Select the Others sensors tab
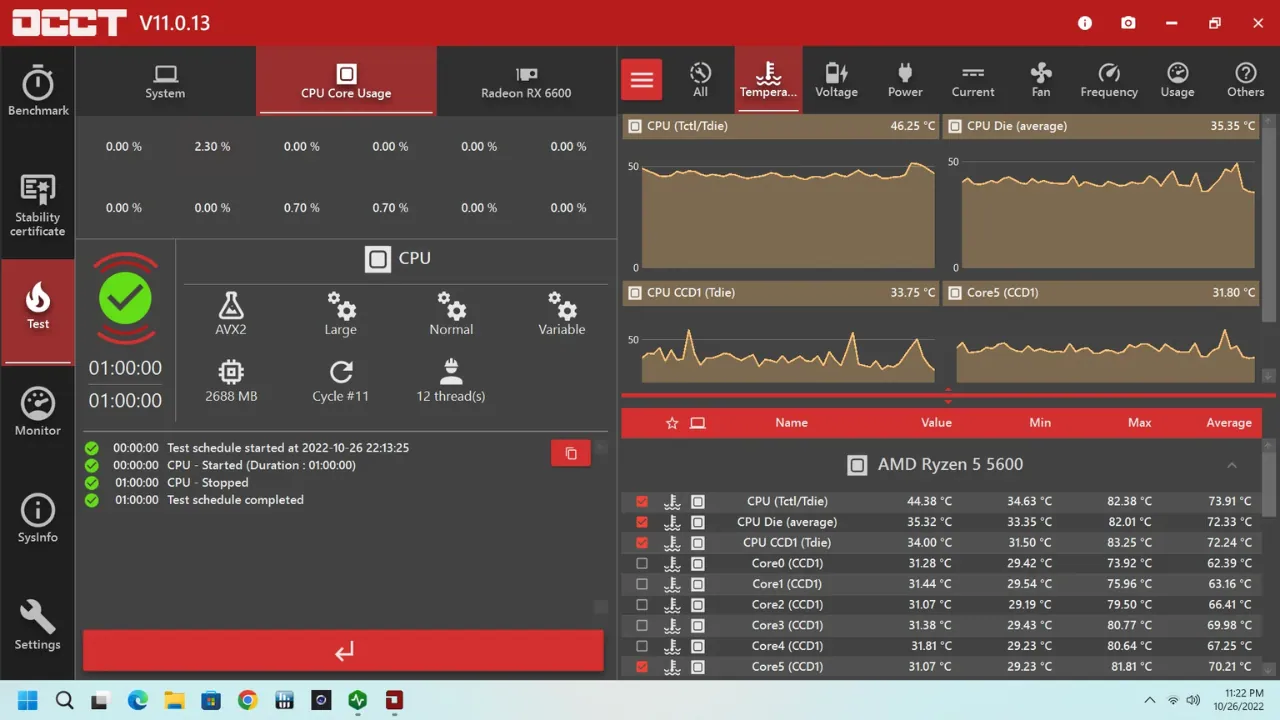The height and width of the screenshot is (720, 1280). 1245,80
